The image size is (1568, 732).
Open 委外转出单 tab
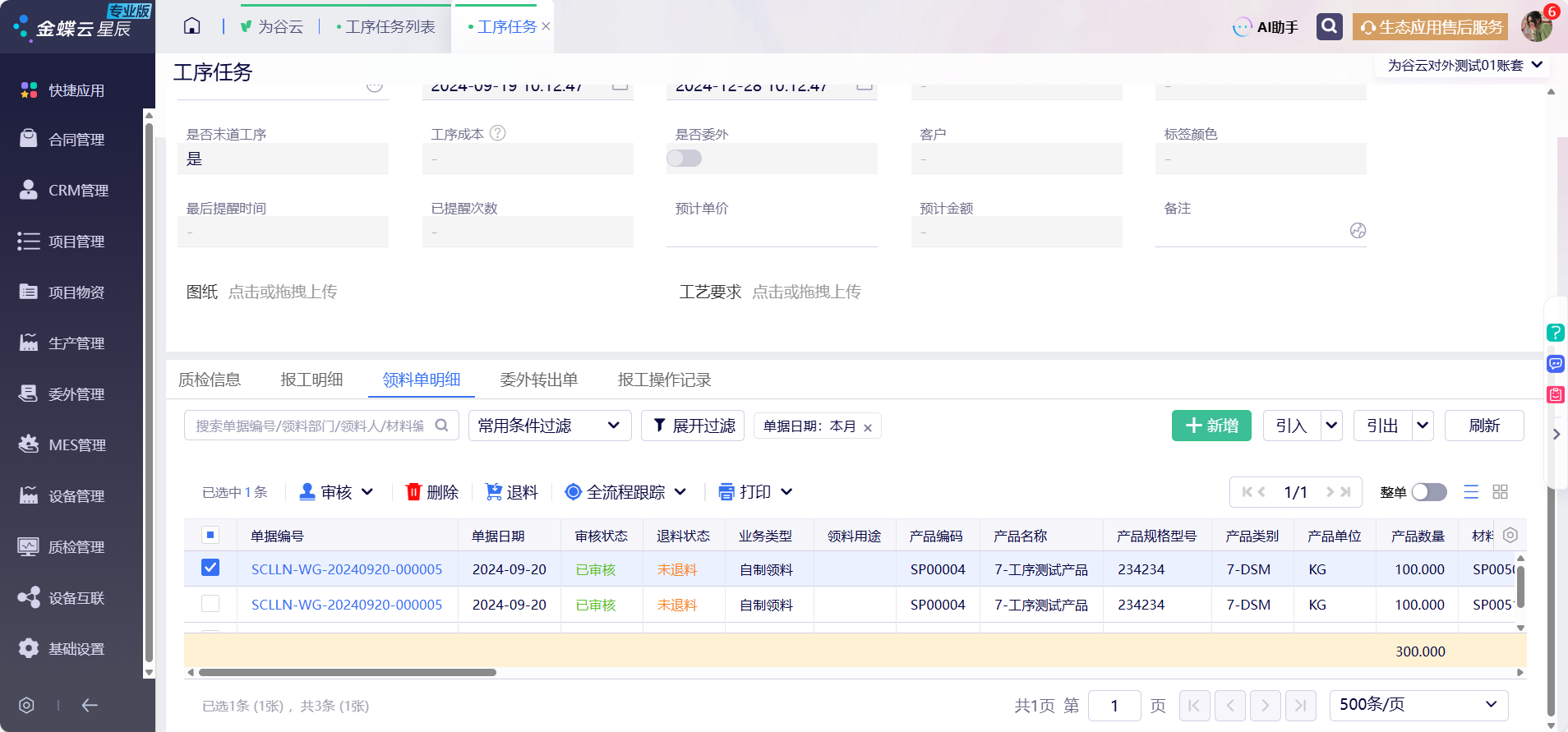[x=539, y=380]
